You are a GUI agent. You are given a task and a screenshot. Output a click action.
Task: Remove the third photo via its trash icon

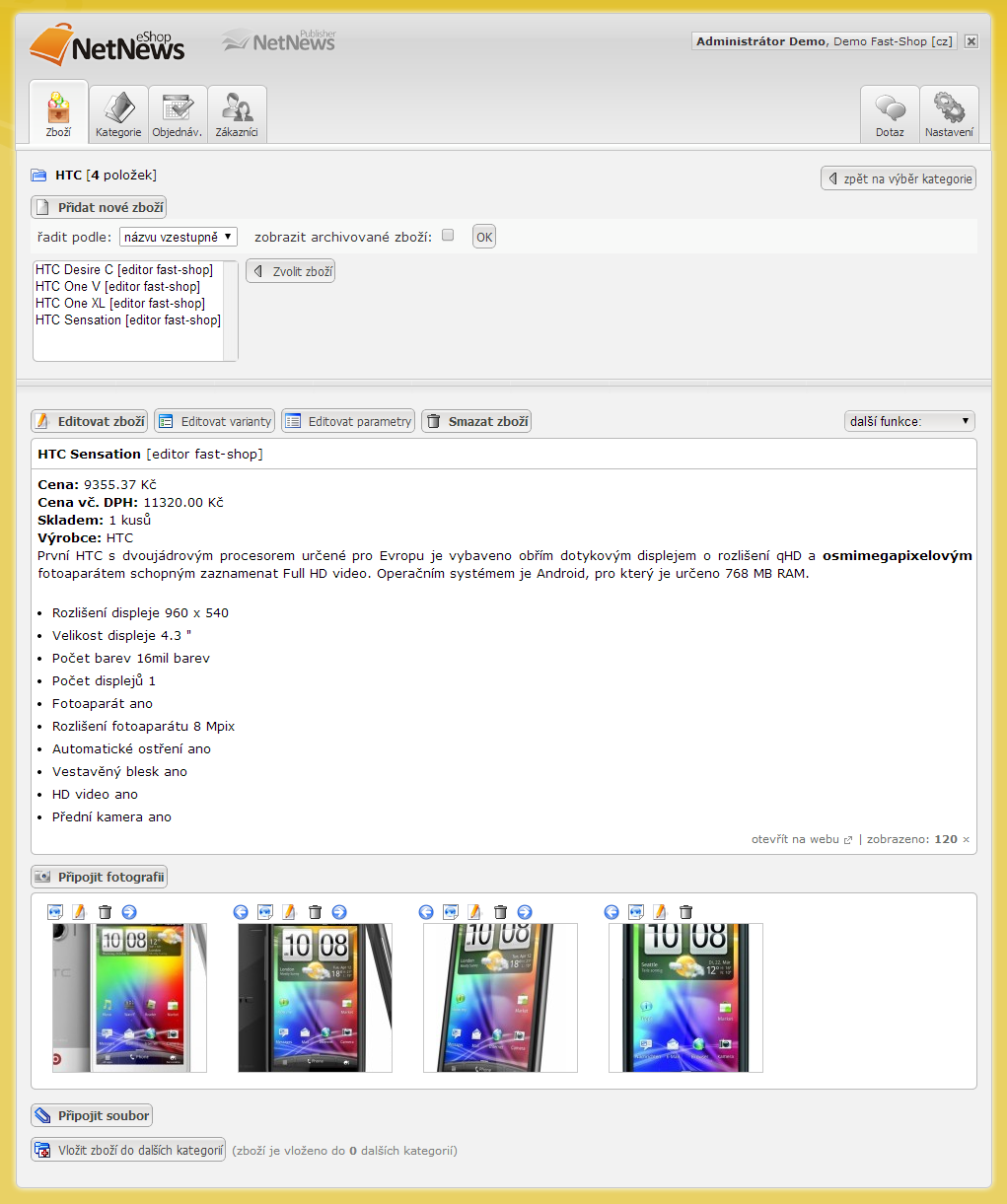click(500, 912)
